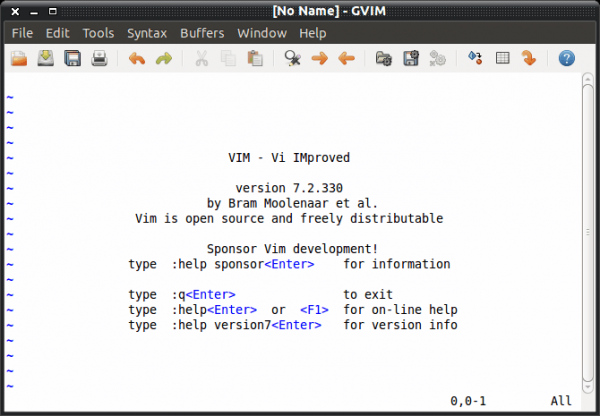Open the Help menu

click(x=313, y=33)
